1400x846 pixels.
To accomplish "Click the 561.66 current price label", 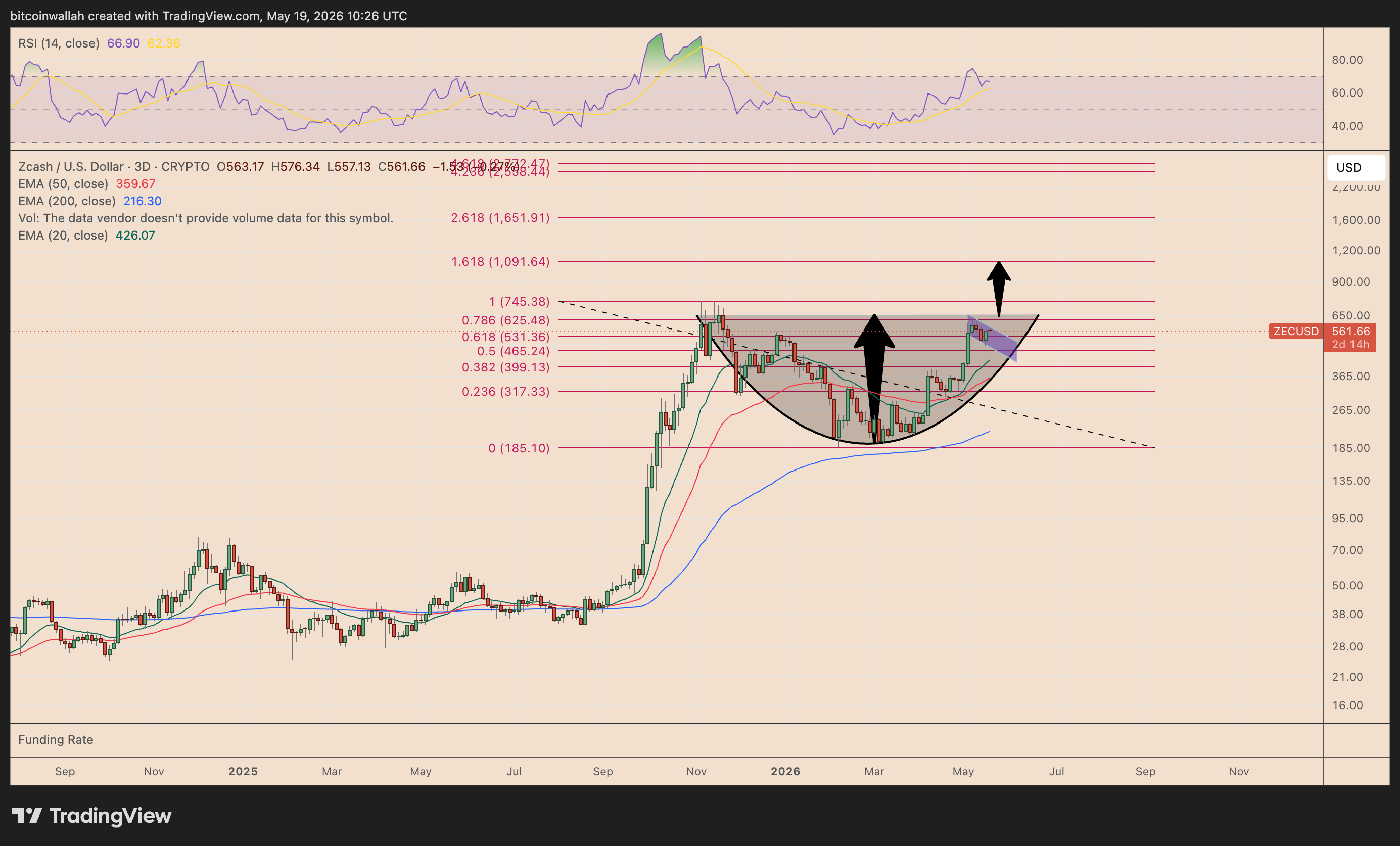I will [x=1350, y=331].
